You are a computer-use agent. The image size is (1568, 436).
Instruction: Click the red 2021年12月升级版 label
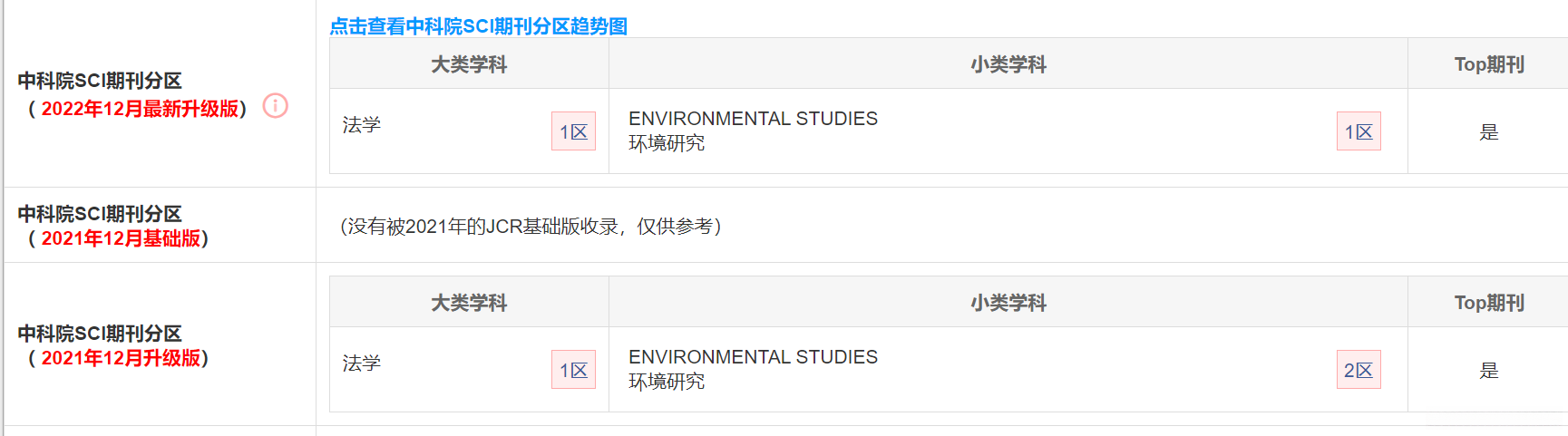tap(121, 358)
